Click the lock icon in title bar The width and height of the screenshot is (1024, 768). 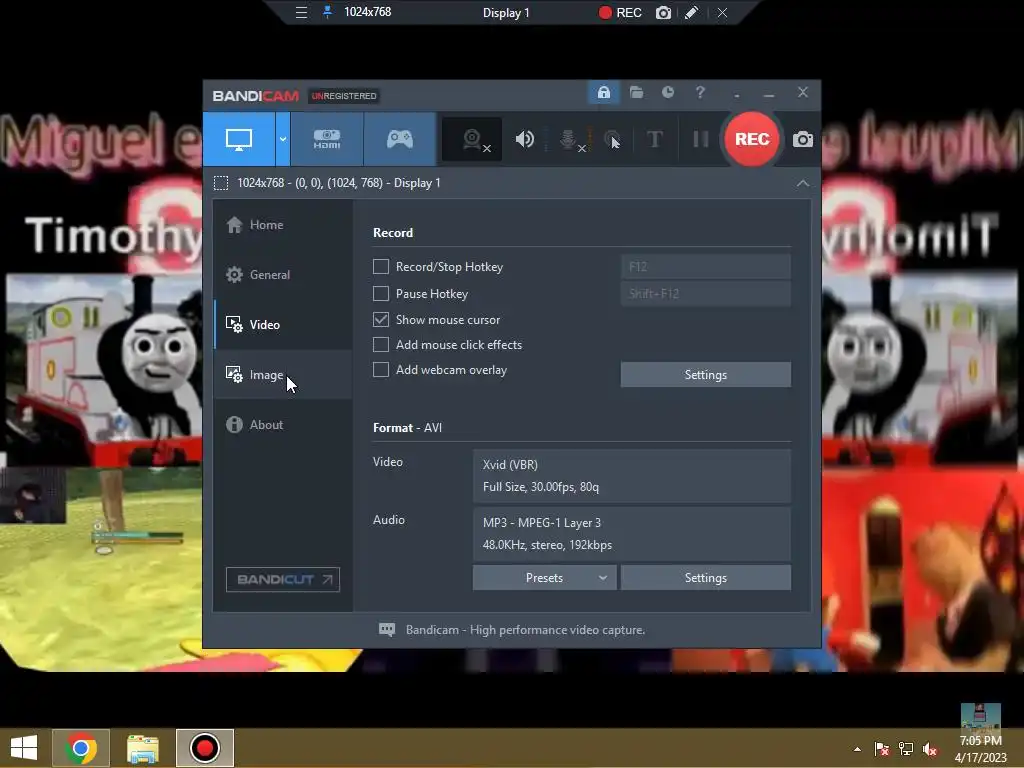tap(603, 93)
